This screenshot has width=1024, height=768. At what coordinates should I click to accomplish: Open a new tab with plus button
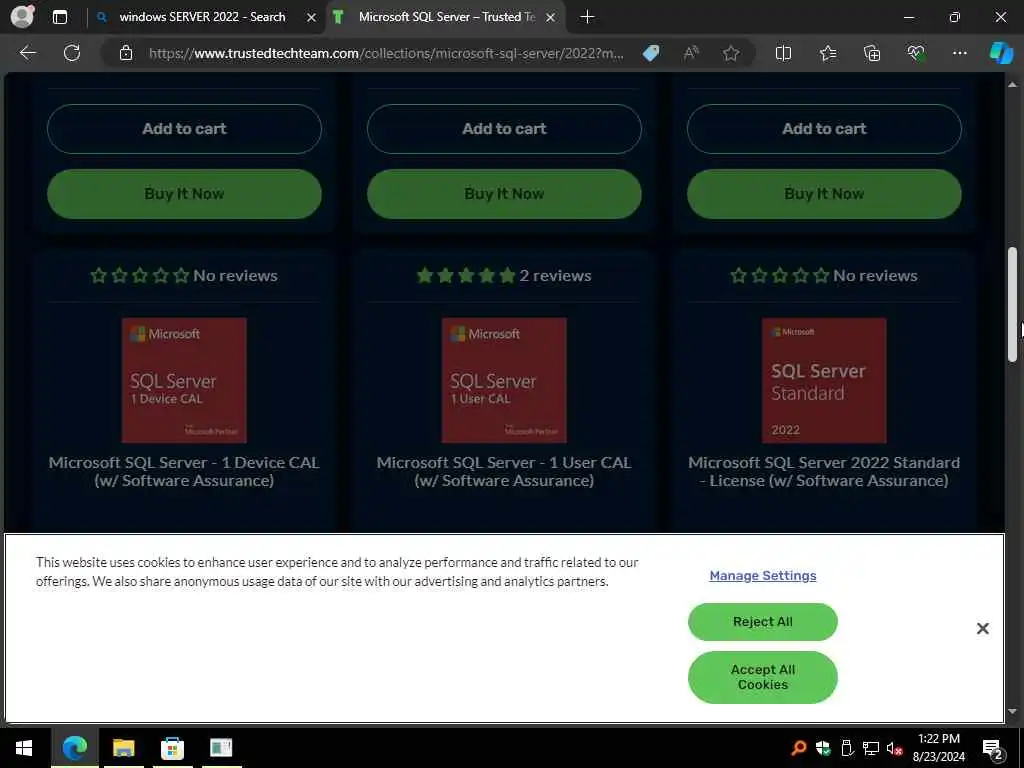pos(587,17)
